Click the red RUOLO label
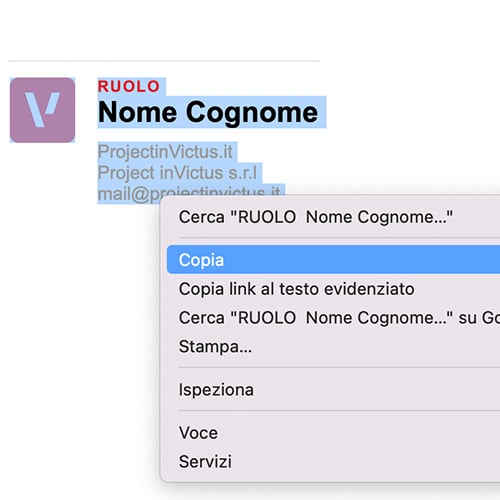Image resolution: width=500 pixels, height=500 pixels. [x=129, y=87]
